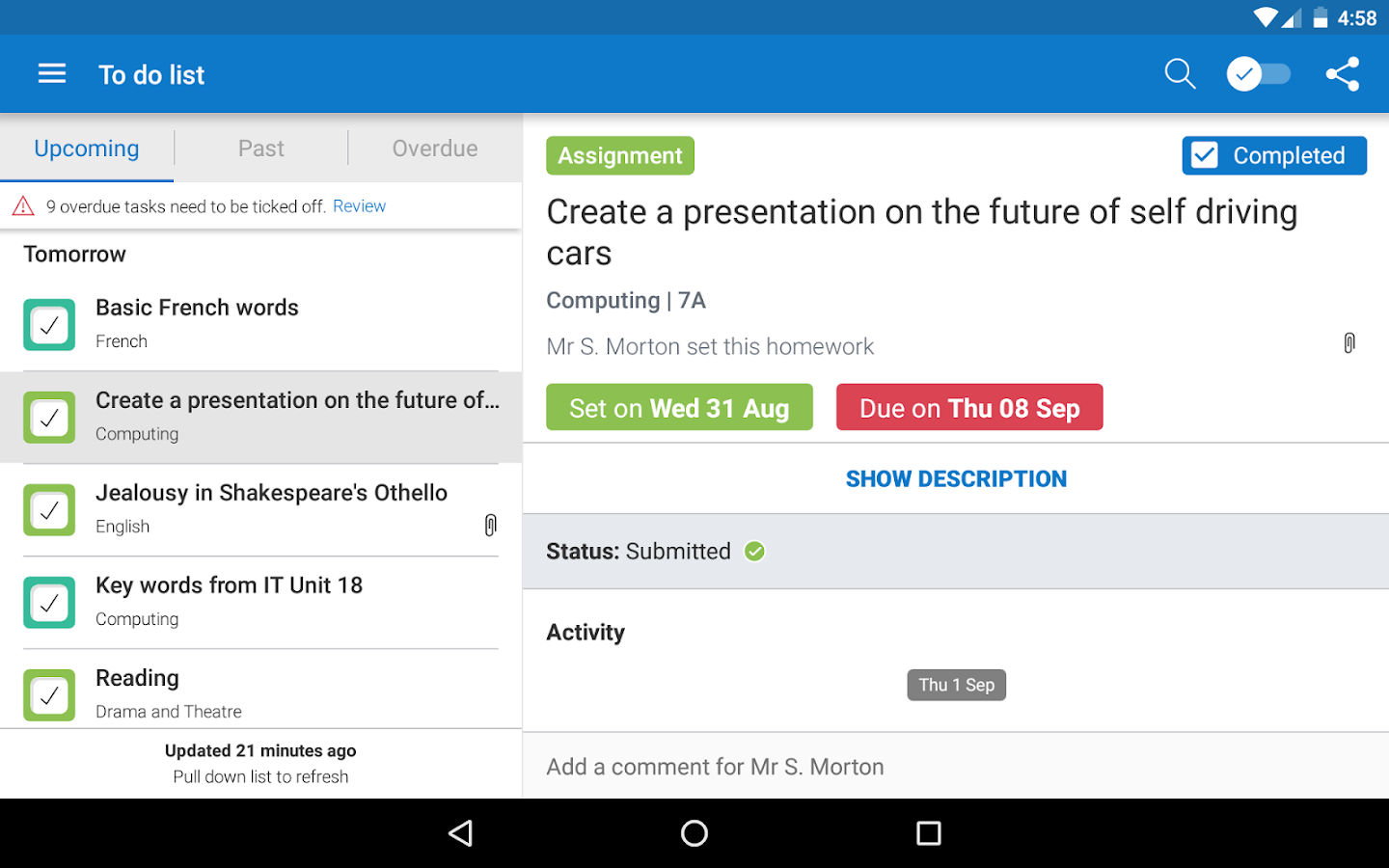Switch to the Past tab
Viewport: 1389px width, 868px height.
(260, 149)
